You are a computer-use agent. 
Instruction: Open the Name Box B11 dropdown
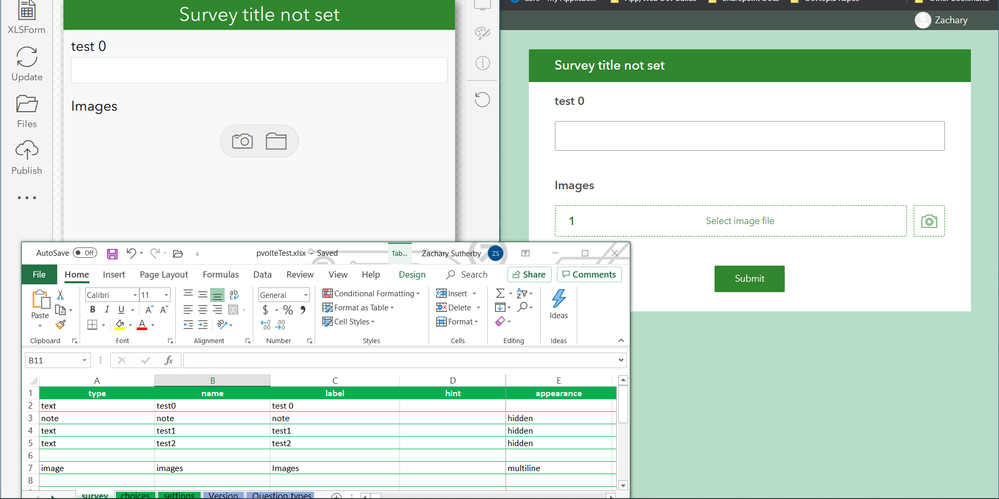(85, 361)
